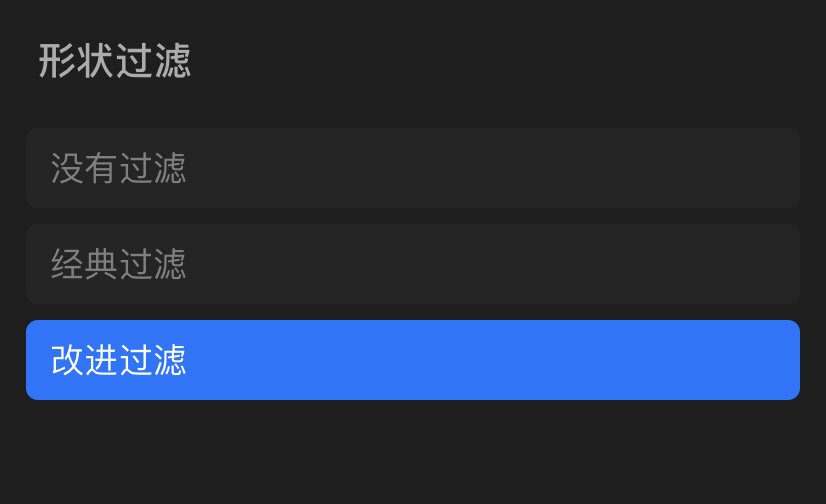Tap the middle filter option 经典过滤
826x504 pixels.
point(412,264)
